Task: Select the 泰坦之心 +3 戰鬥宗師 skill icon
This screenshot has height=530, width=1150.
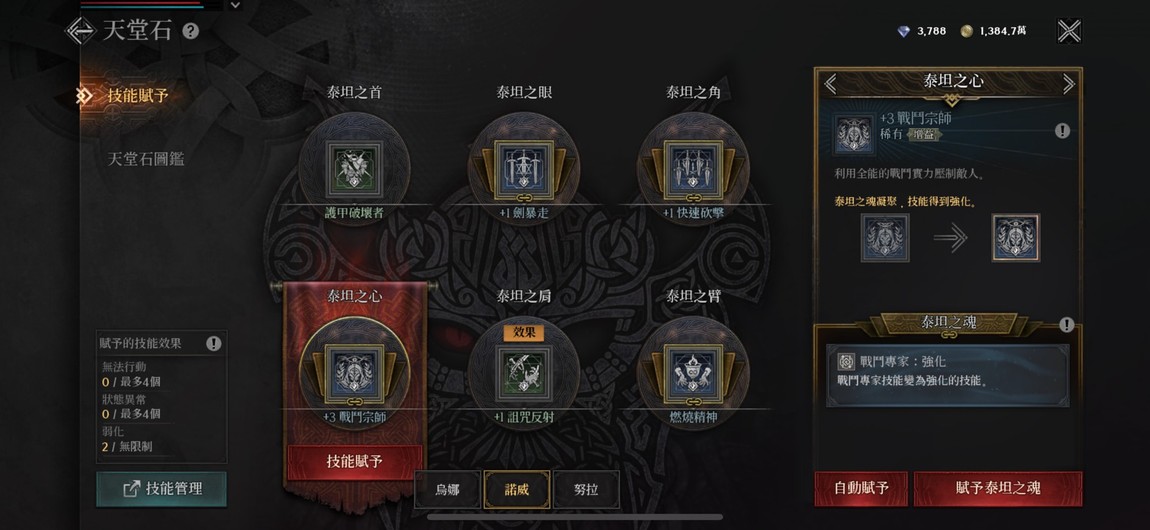Action: tap(355, 371)
